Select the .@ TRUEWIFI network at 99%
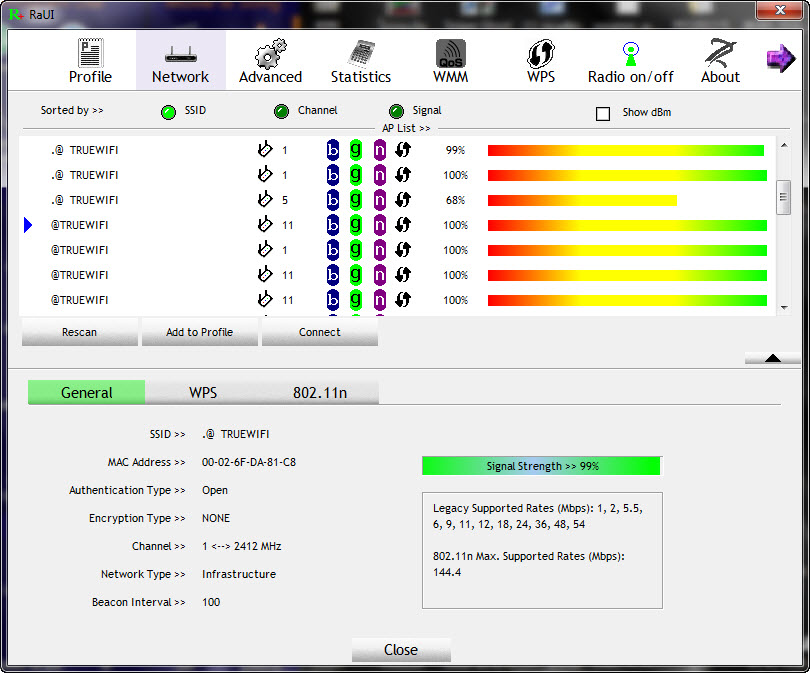This screenshot has height=673, width=810. click(x=395, y=150)
